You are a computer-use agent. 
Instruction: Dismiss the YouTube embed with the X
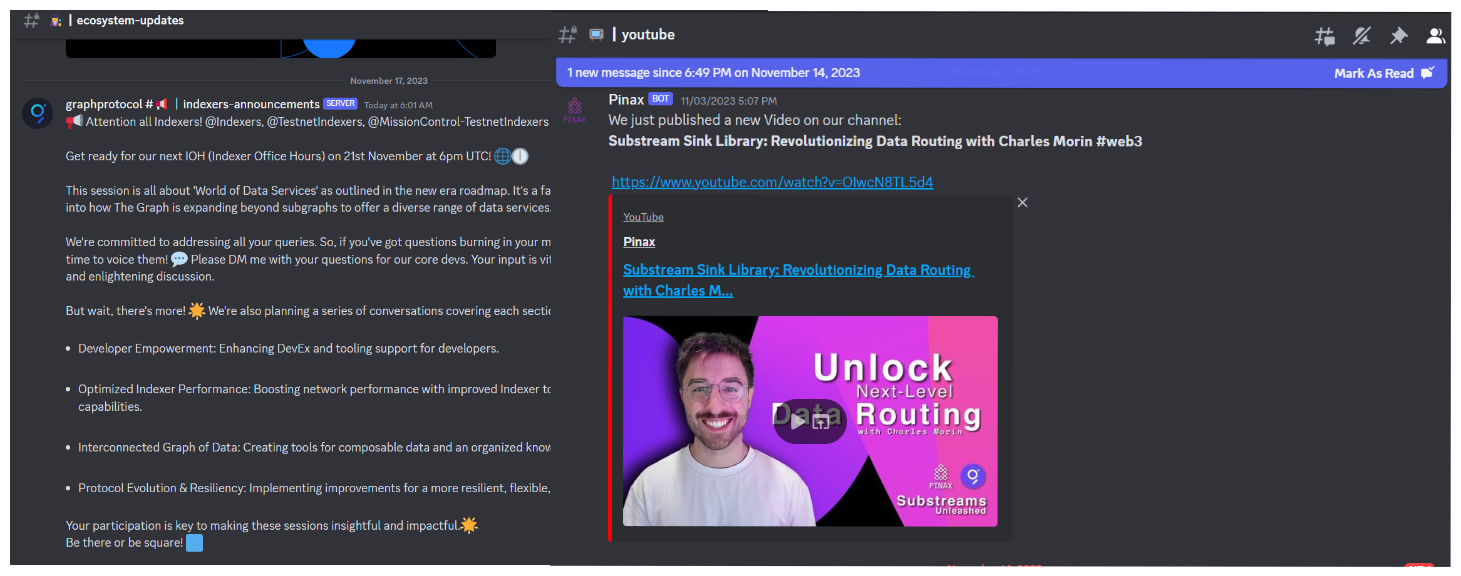[1022, 202]
